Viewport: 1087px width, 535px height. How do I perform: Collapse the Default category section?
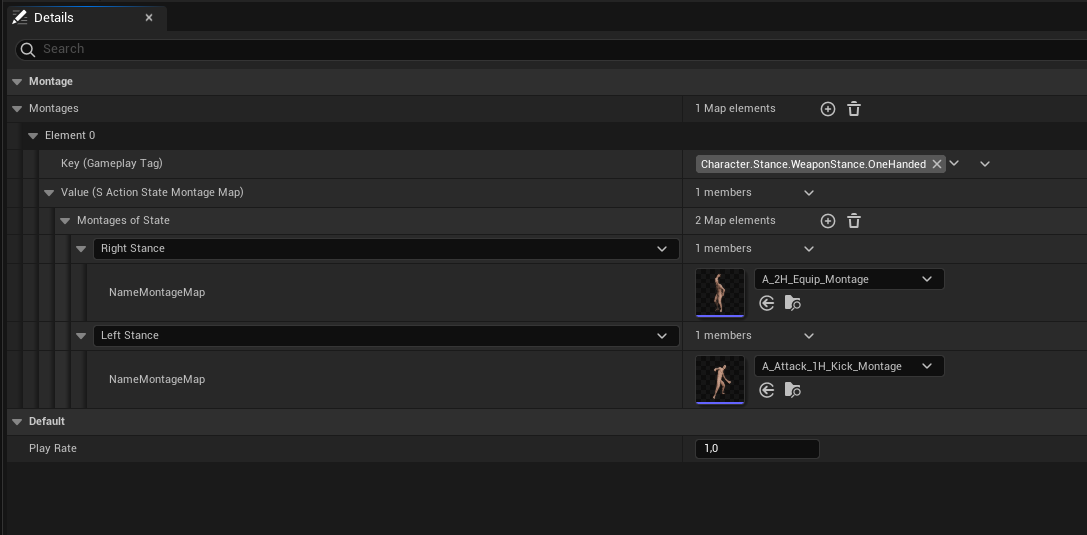point(16,422)
